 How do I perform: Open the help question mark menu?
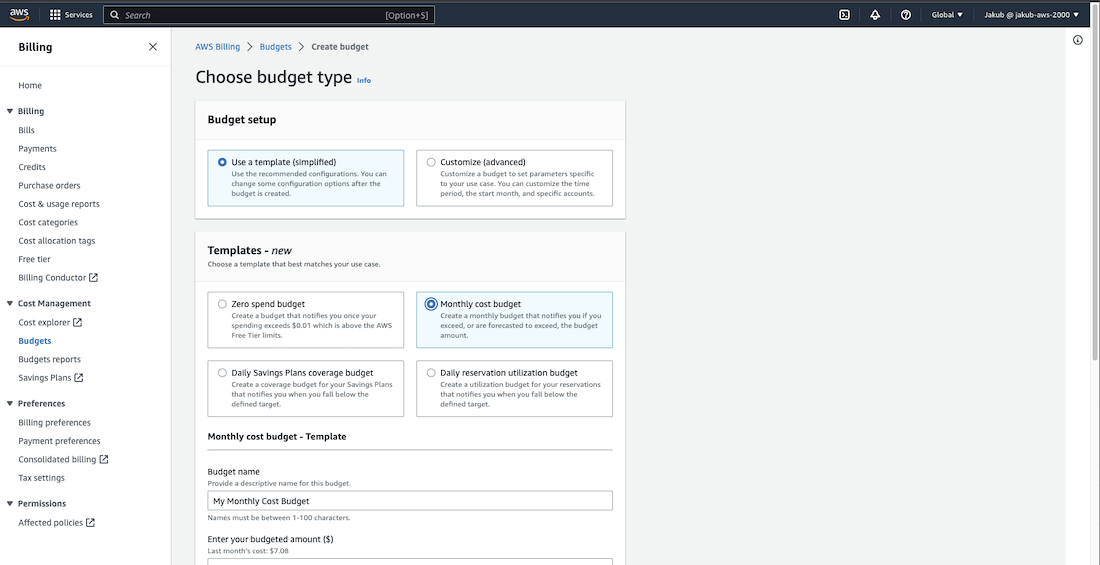tap(906, 15)
